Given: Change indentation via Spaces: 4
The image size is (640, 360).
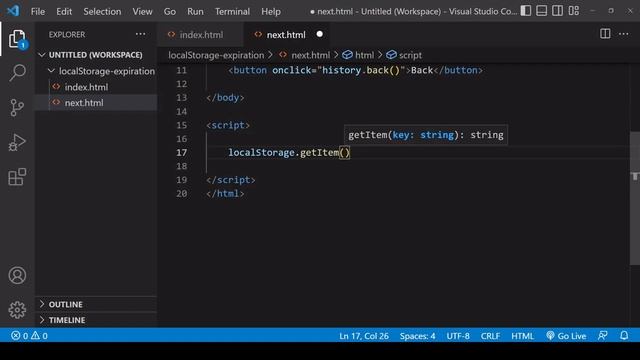Looking at the screenshot, I should coord(417,336).
